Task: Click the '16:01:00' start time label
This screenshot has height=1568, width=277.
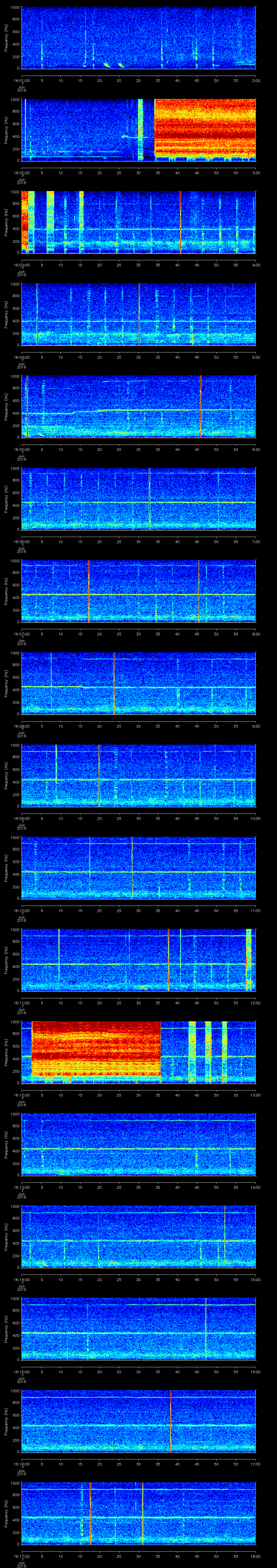Action: (21, 80)
